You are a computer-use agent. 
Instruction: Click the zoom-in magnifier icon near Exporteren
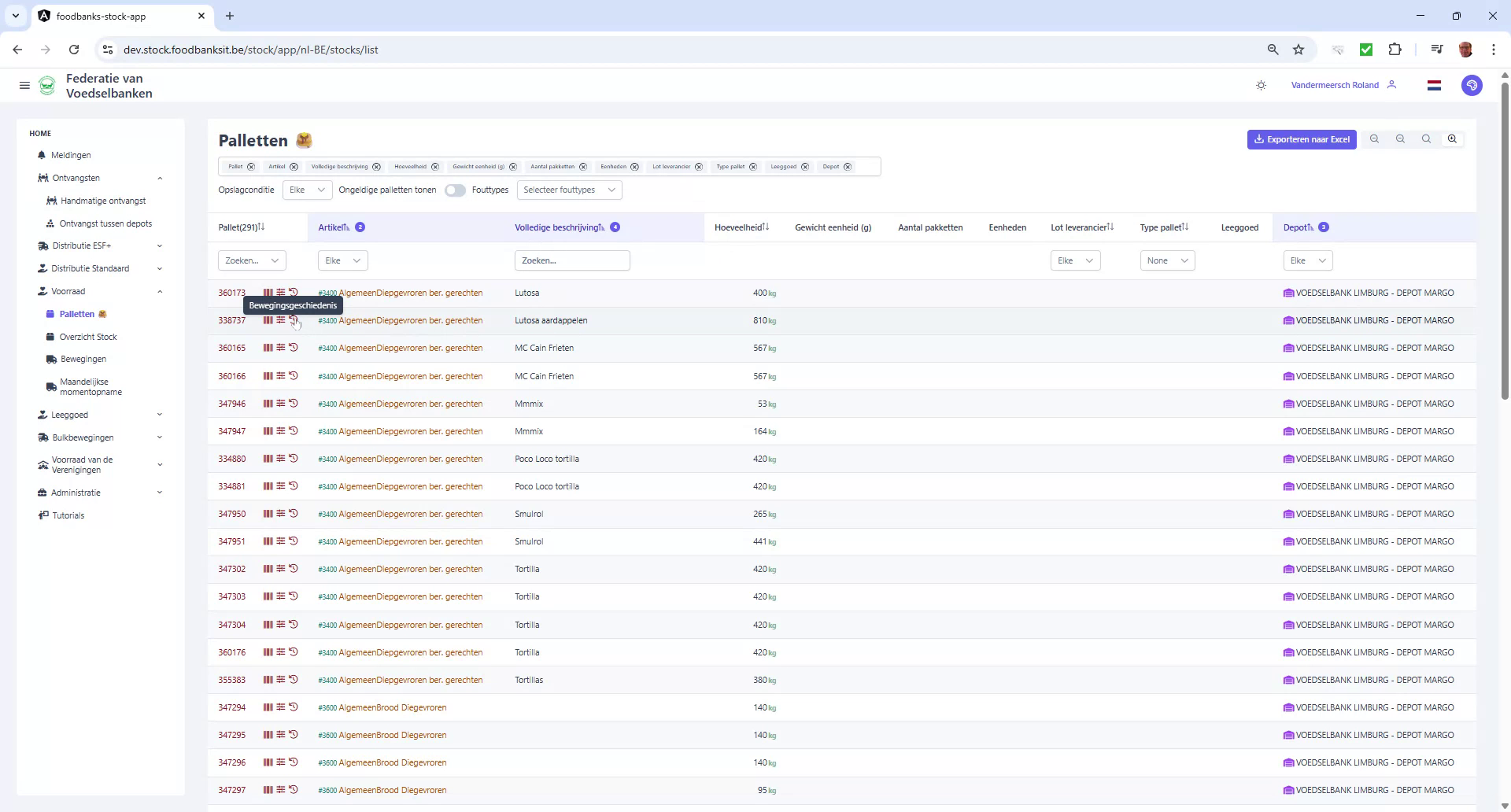(1452, 138)
